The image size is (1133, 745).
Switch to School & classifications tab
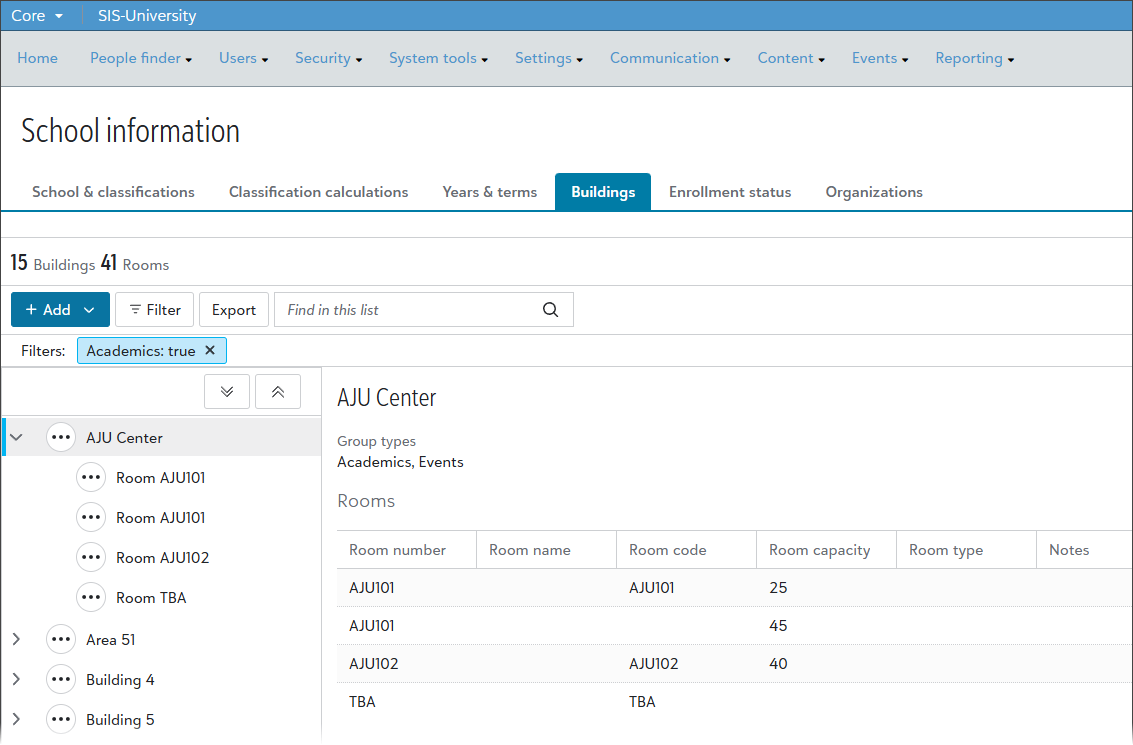[113, 192]
